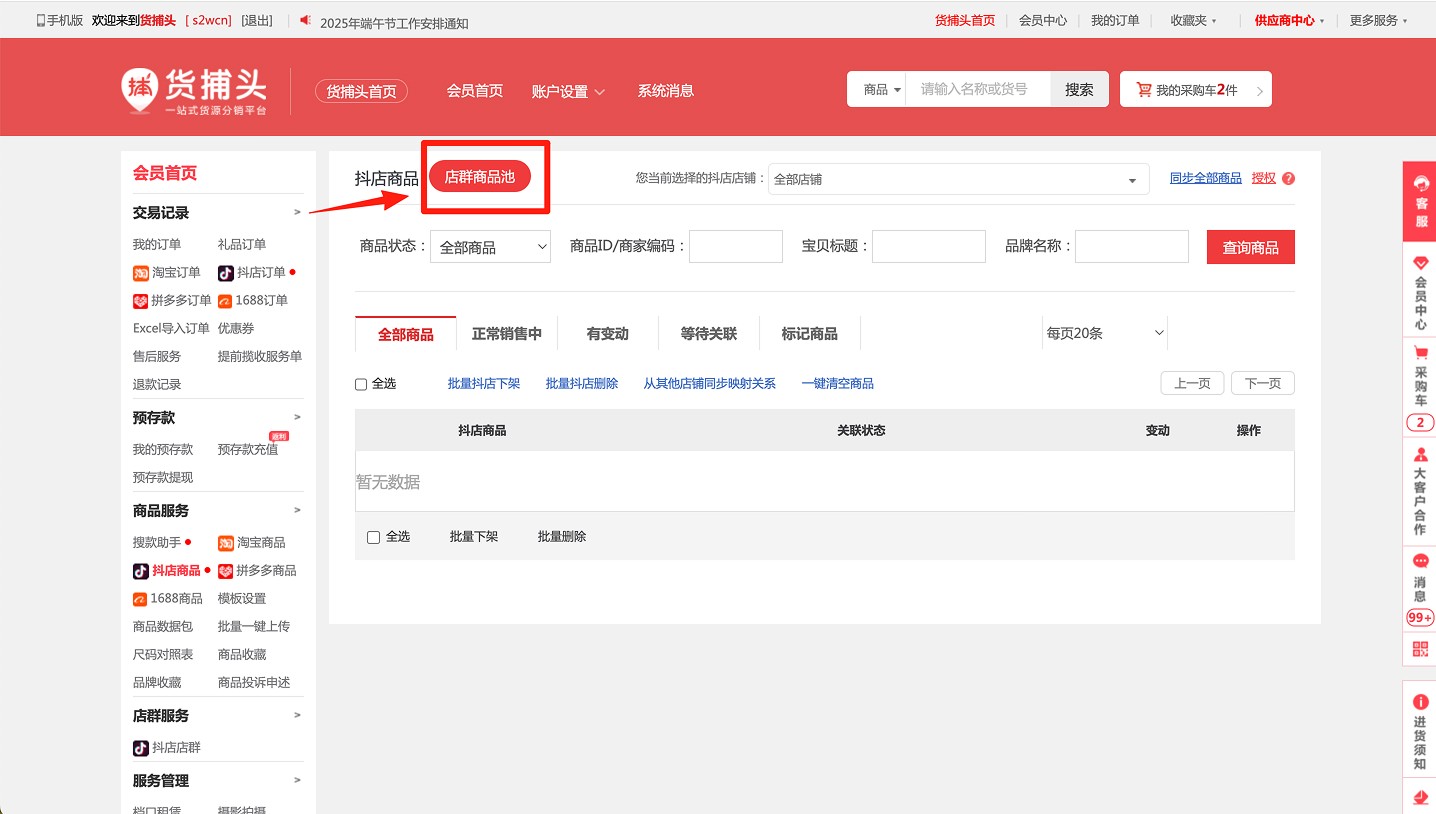Click the cart count badge showing 2
The width and height of the screenshot is (1436, 814).
pos(1420,423)
